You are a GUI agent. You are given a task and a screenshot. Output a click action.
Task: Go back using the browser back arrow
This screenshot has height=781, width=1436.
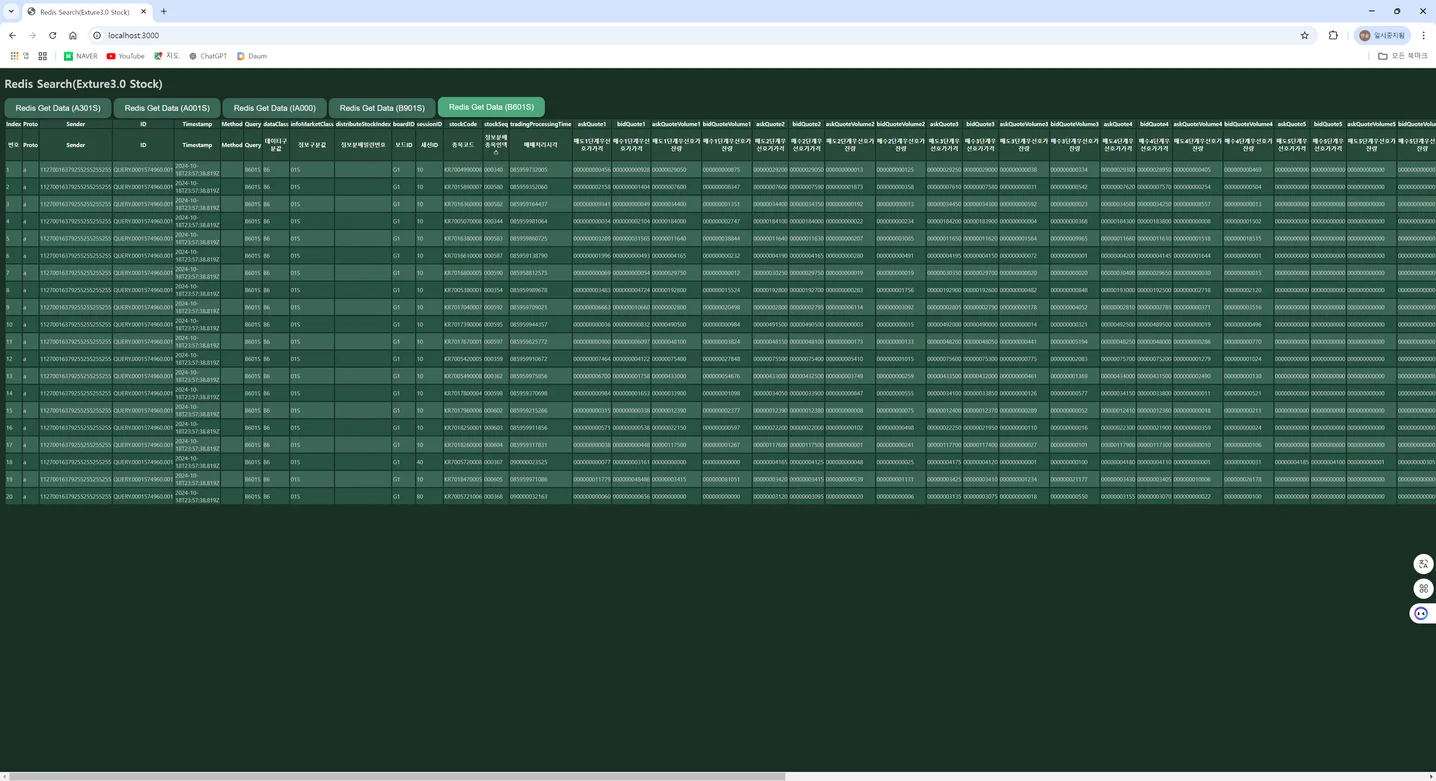coord(12,35)
